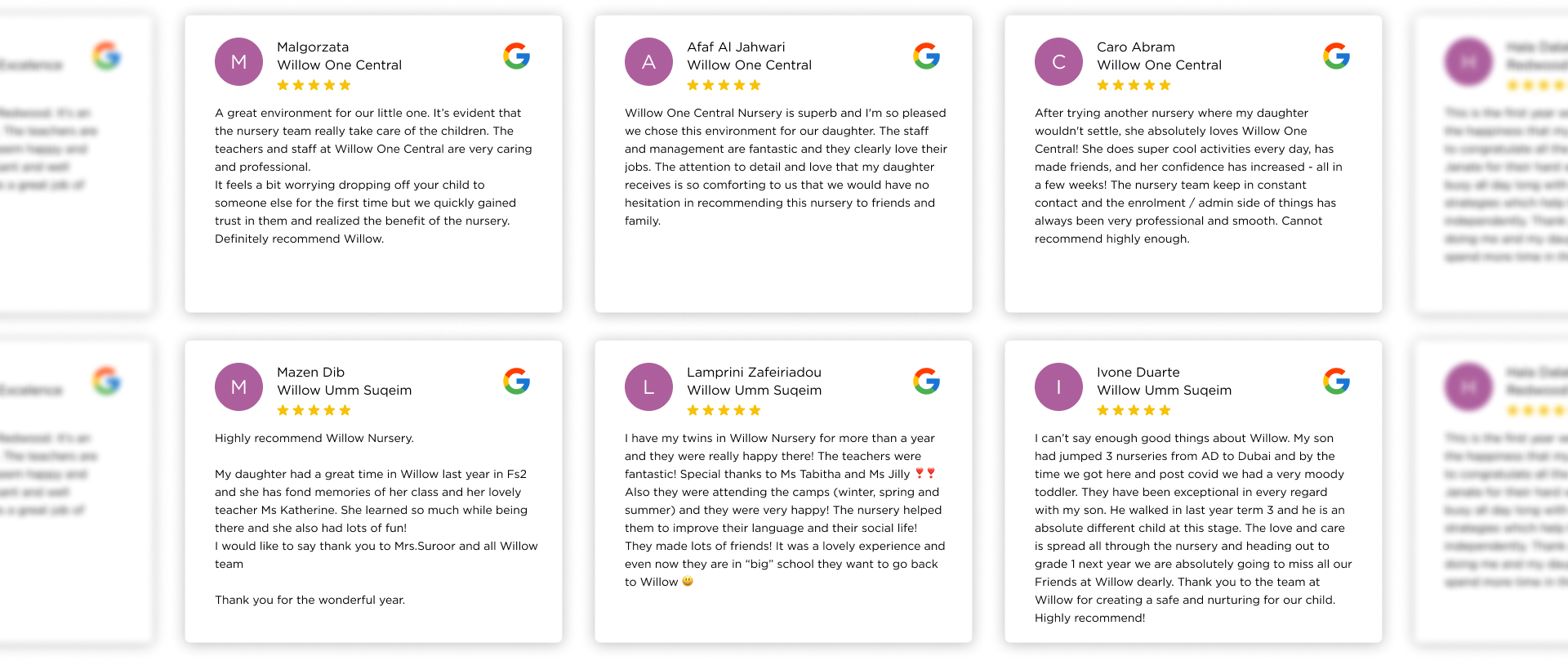
Task: Click the Google logo on Malgorzata's review
Action: 516,56
